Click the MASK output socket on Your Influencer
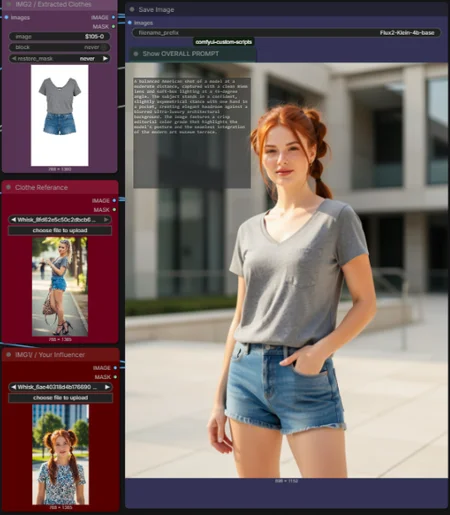The image size is (450, 515). (x=115, y=377)
